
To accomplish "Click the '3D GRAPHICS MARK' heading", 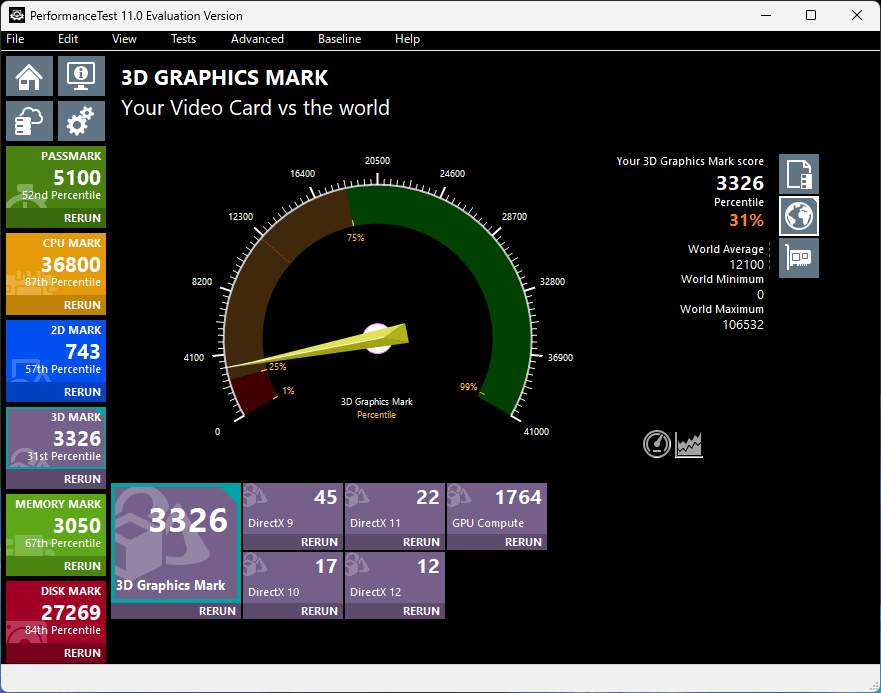I will 225,78.
